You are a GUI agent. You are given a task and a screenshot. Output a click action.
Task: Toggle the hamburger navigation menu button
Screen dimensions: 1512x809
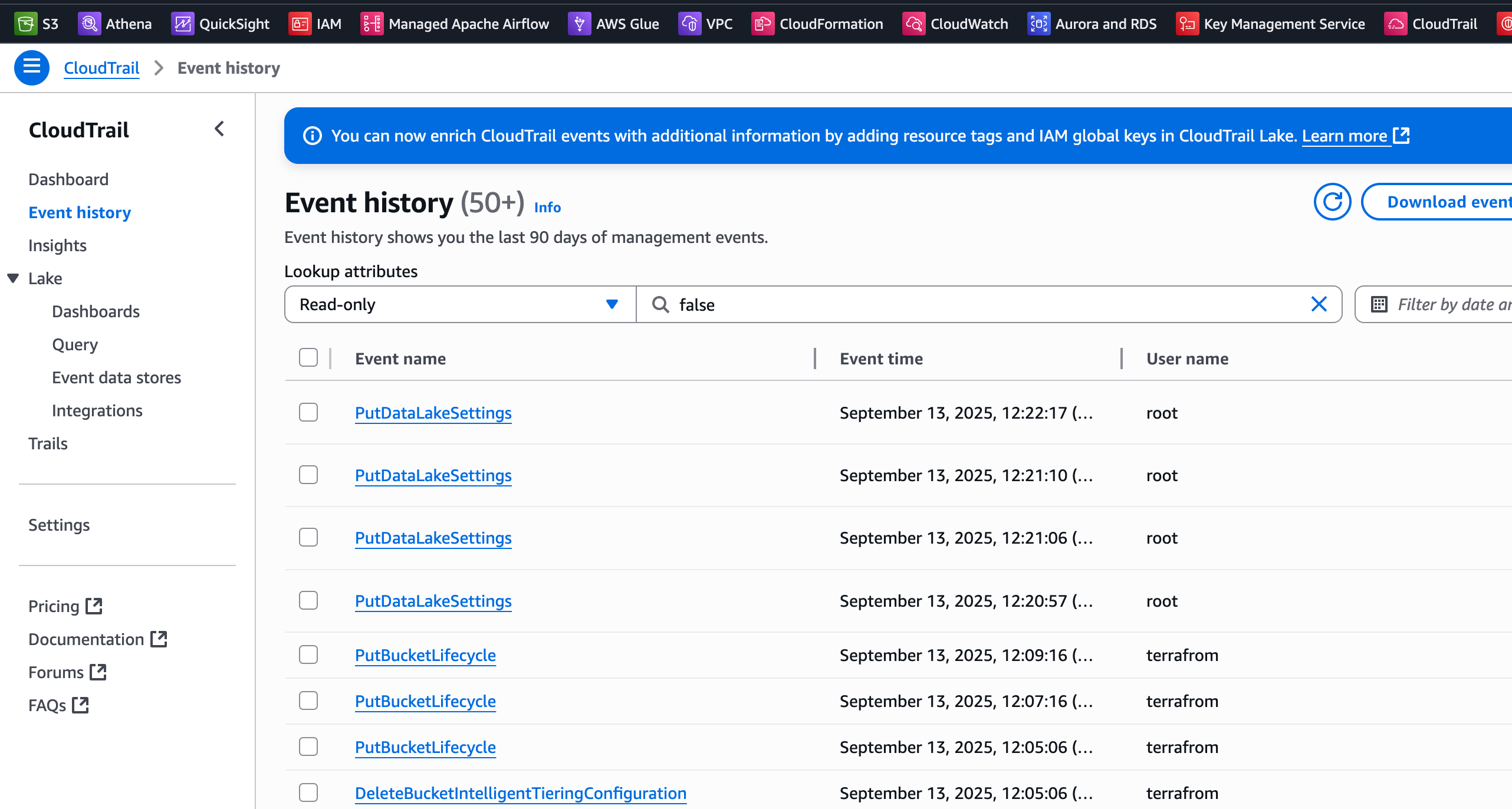click(32, 68)
